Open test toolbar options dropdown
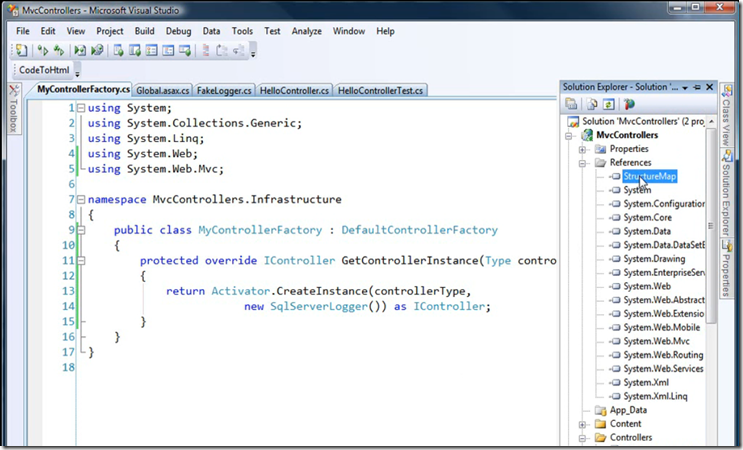This screenshot has width=743, height=450. point(253,51)
